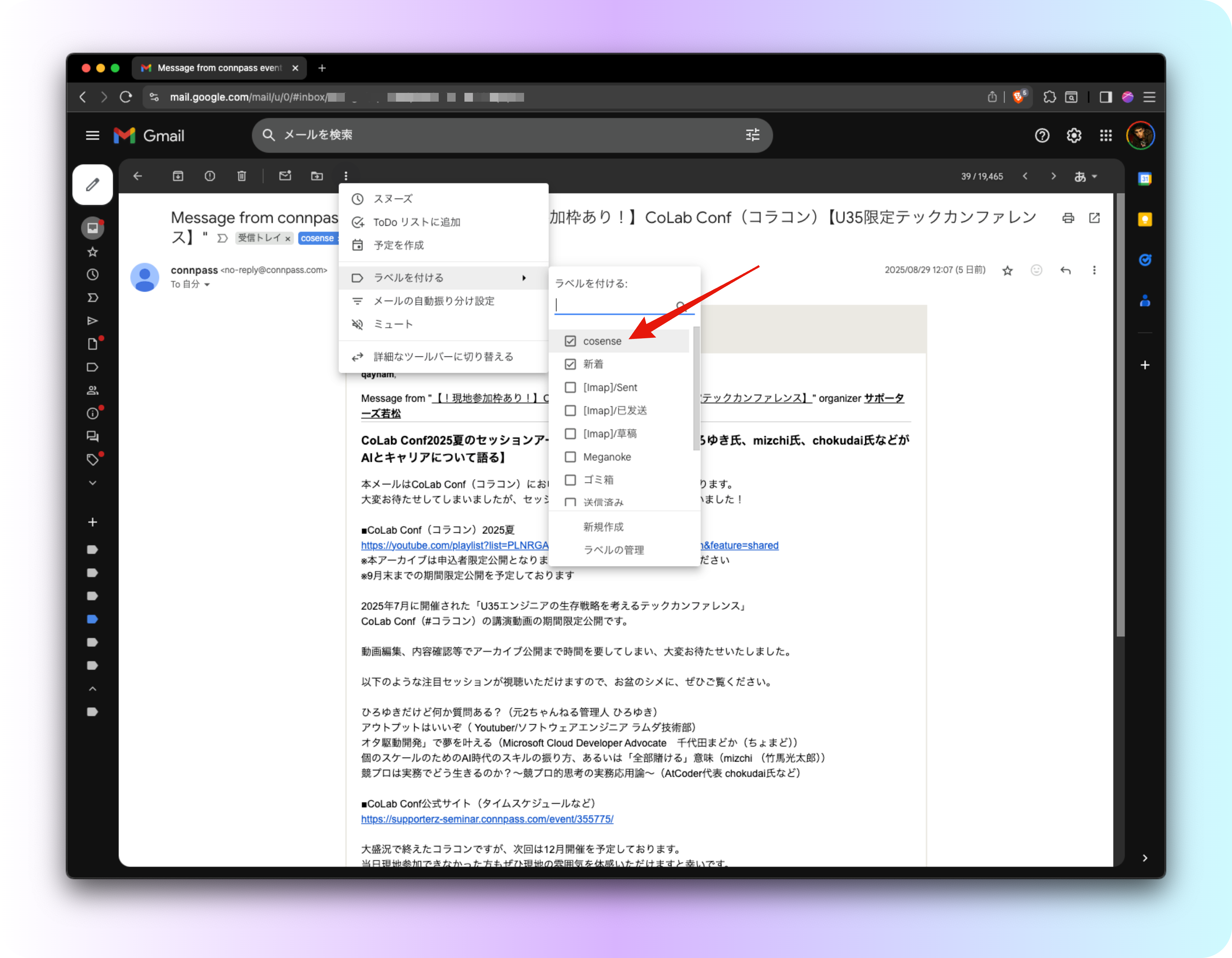1232x958 pixels.
Task: Open the message's three-dot More menu
Action: (x=1094, y=271)
